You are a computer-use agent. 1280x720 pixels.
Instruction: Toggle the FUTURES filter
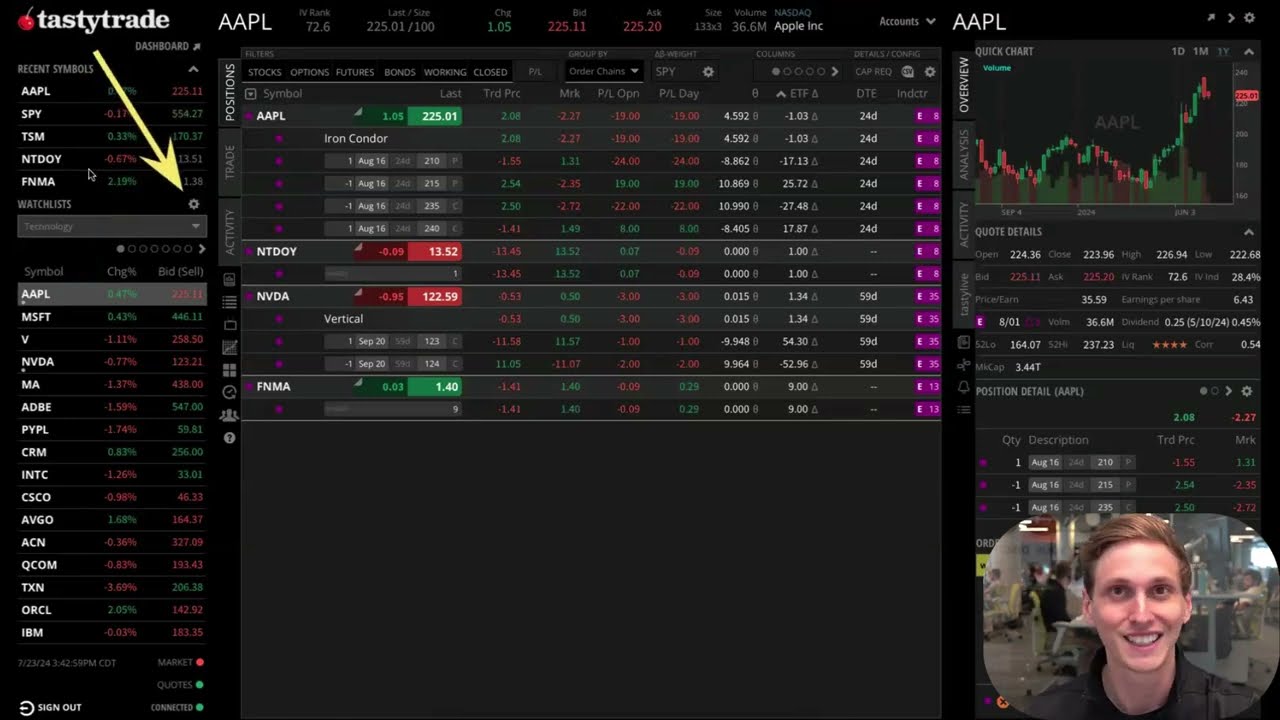coord(355,72)
